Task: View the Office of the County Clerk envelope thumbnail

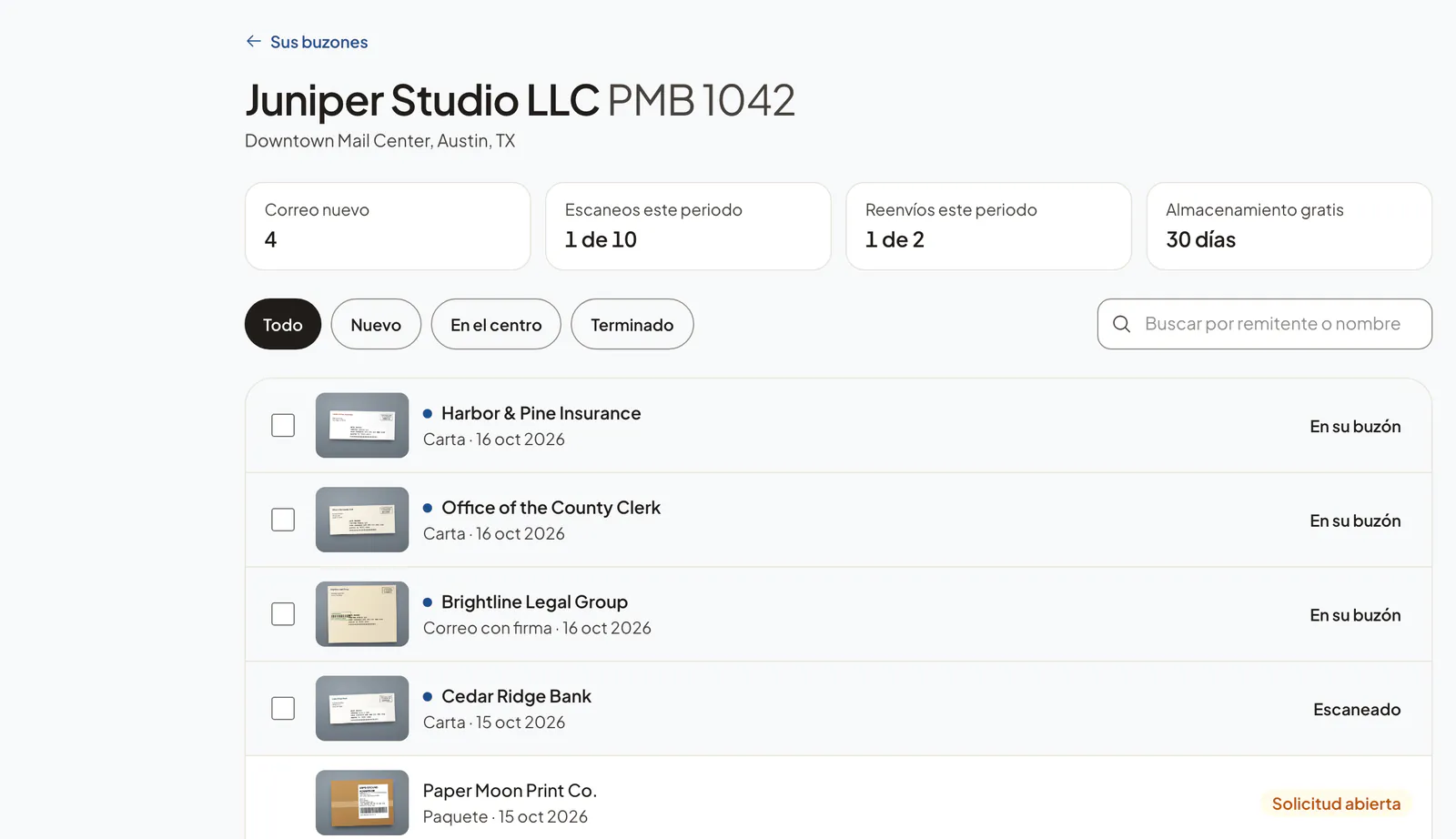Action: coord(362,520)
